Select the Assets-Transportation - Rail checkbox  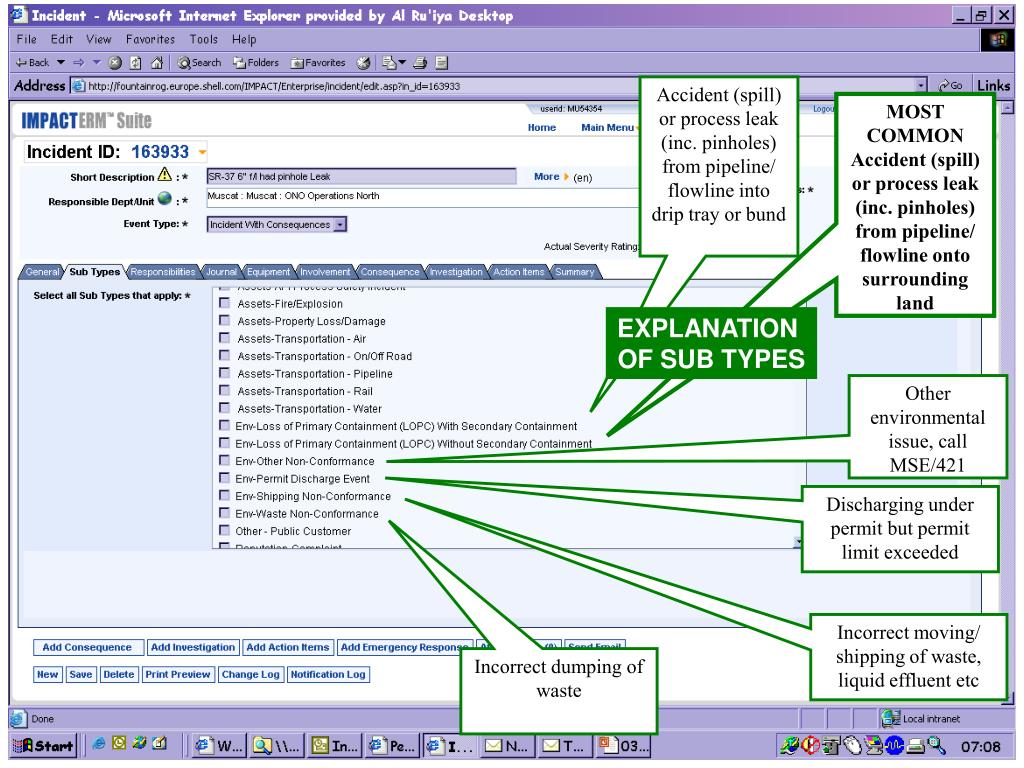225,391
